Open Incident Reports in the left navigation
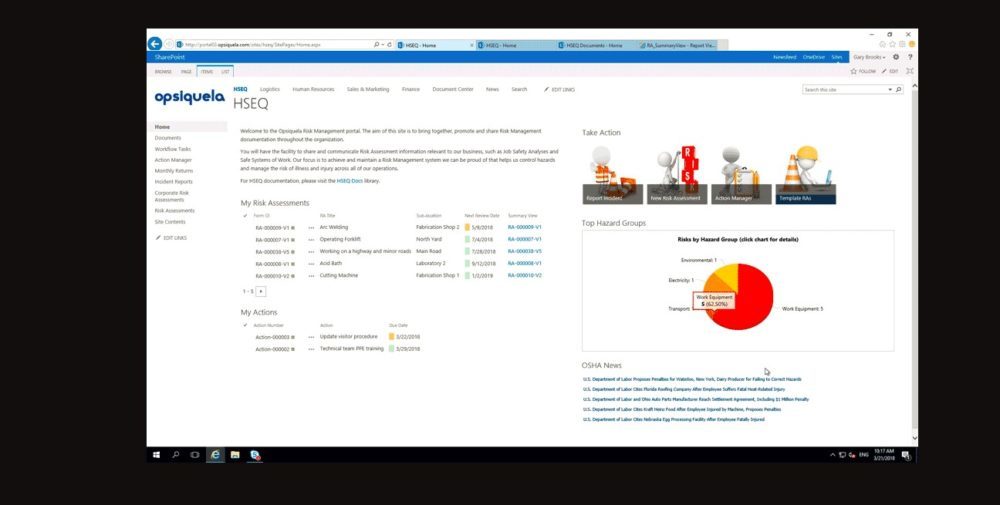Image resolution: width=1000 pixels, height=505 pixels. [x=174, y=182]
